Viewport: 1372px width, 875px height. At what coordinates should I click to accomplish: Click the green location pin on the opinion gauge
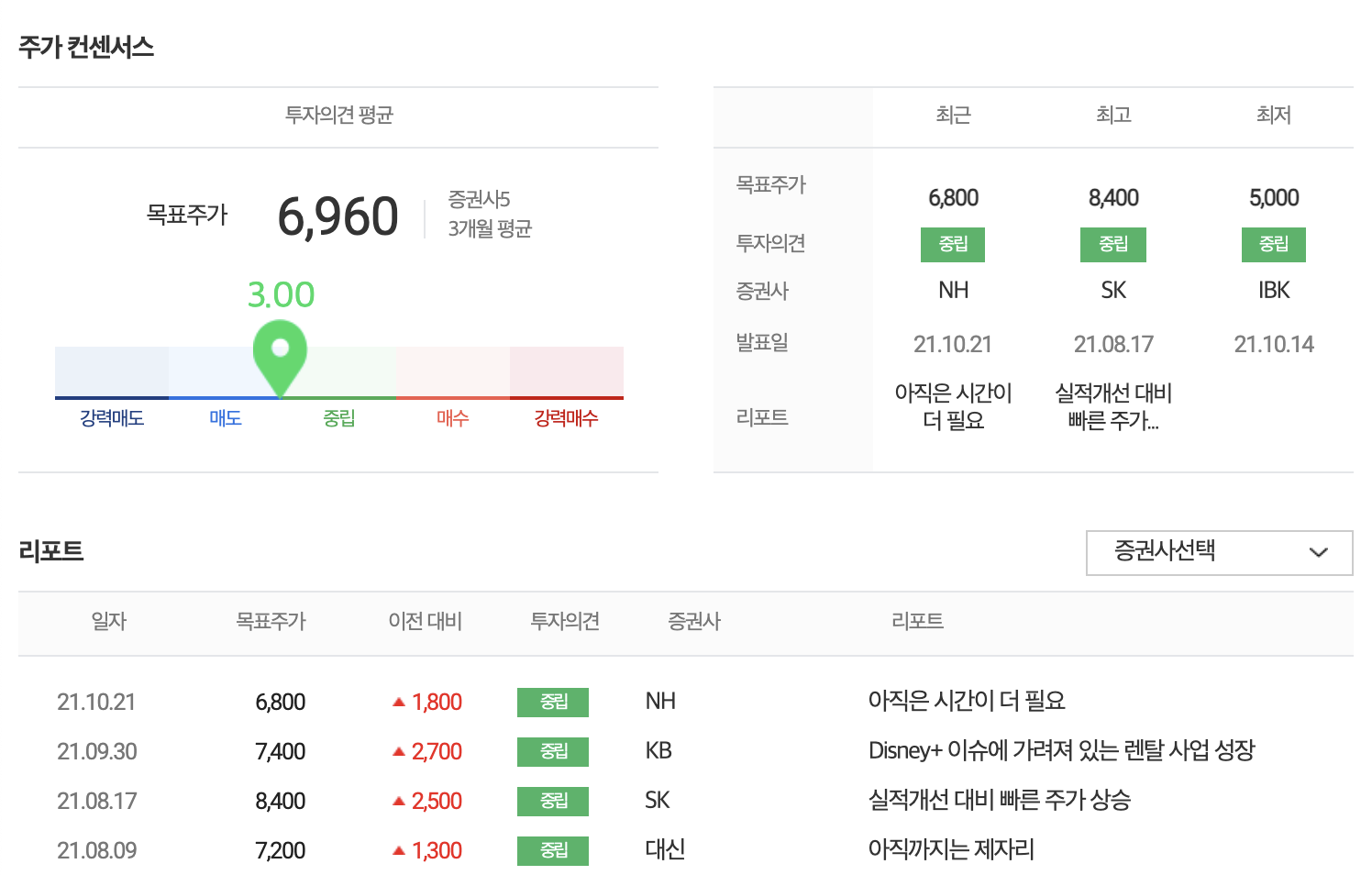pos(280,359)
